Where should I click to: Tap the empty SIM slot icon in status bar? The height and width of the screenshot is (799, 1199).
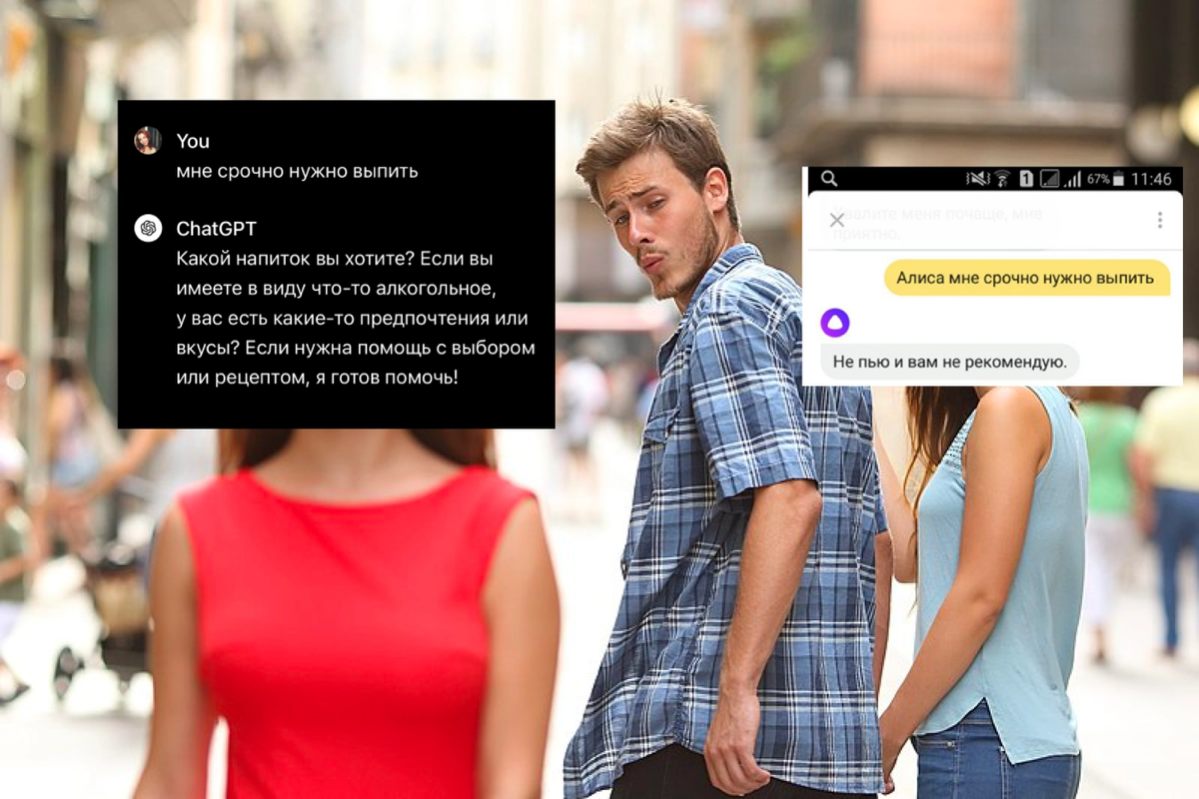[1050, 179]
